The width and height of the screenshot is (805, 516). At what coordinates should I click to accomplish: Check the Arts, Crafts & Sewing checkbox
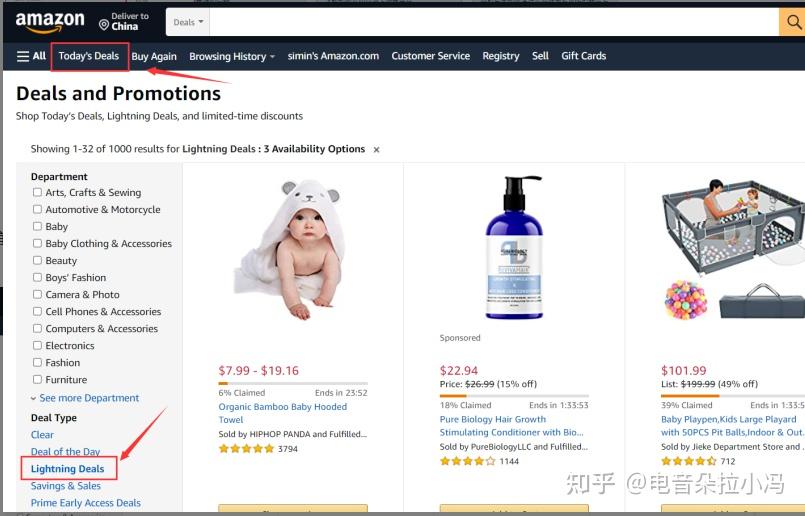[37, 193]
